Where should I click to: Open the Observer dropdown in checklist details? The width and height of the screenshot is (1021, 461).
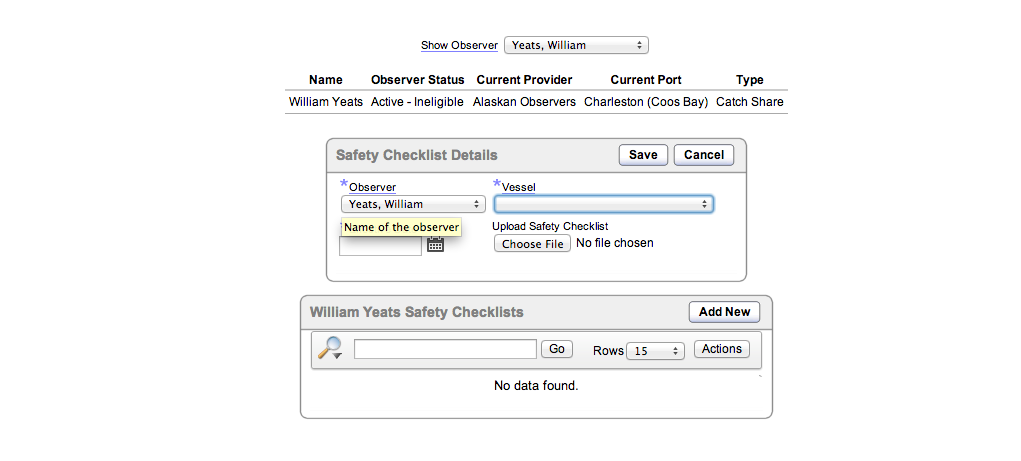413,204
